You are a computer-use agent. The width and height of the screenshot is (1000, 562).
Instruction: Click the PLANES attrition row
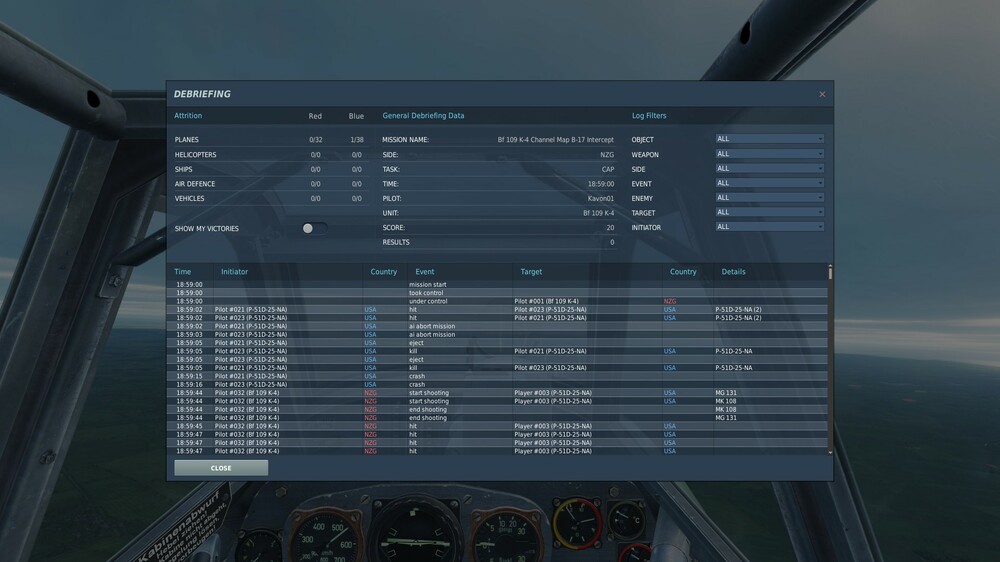[270, 140]
